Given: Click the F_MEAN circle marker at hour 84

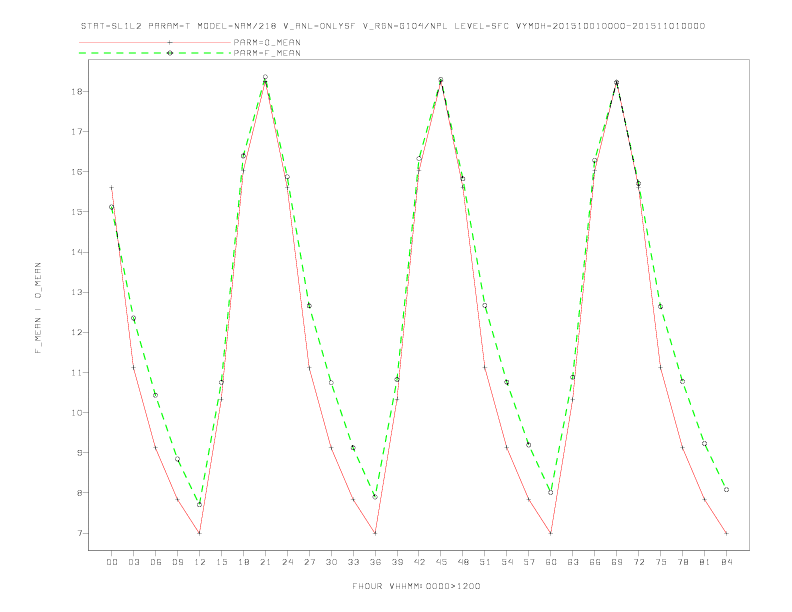Looking at the screenshot, I should tap(726, 490).
